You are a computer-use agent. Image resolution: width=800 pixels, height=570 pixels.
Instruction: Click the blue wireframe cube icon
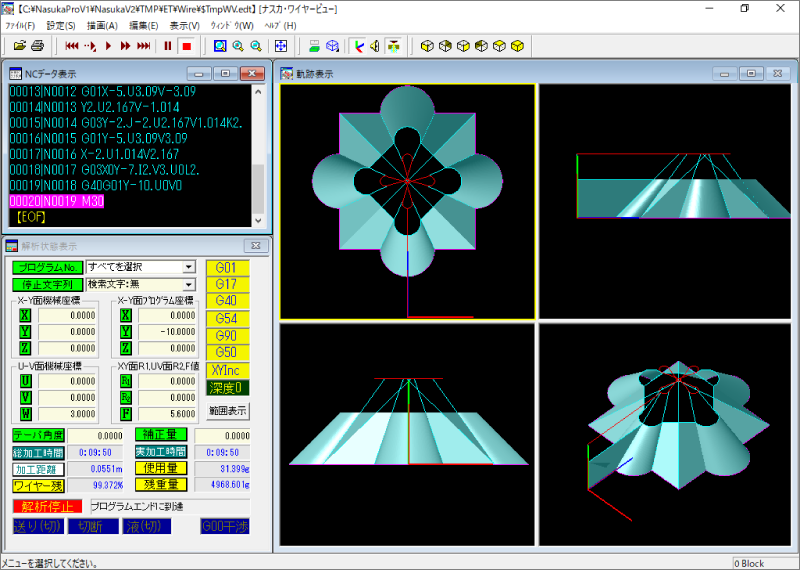pos(333,46)
